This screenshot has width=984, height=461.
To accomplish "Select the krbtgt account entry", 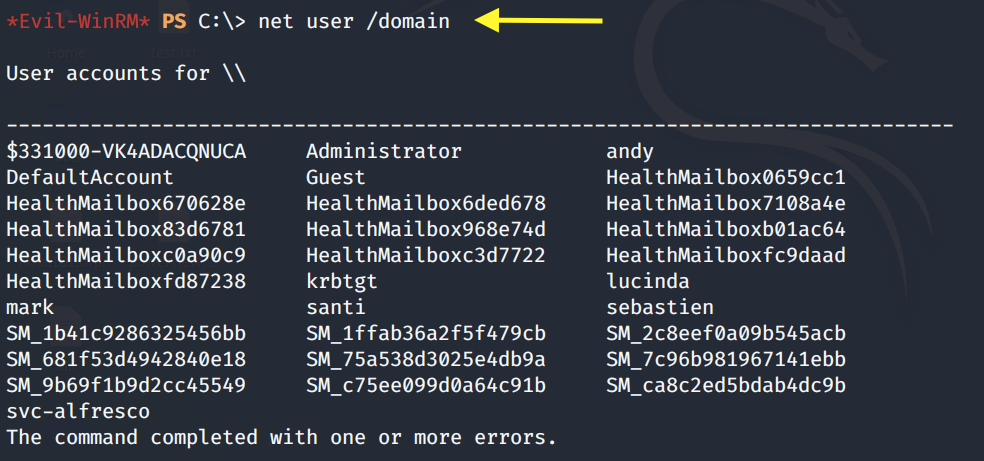I will [x=342, y=281].
